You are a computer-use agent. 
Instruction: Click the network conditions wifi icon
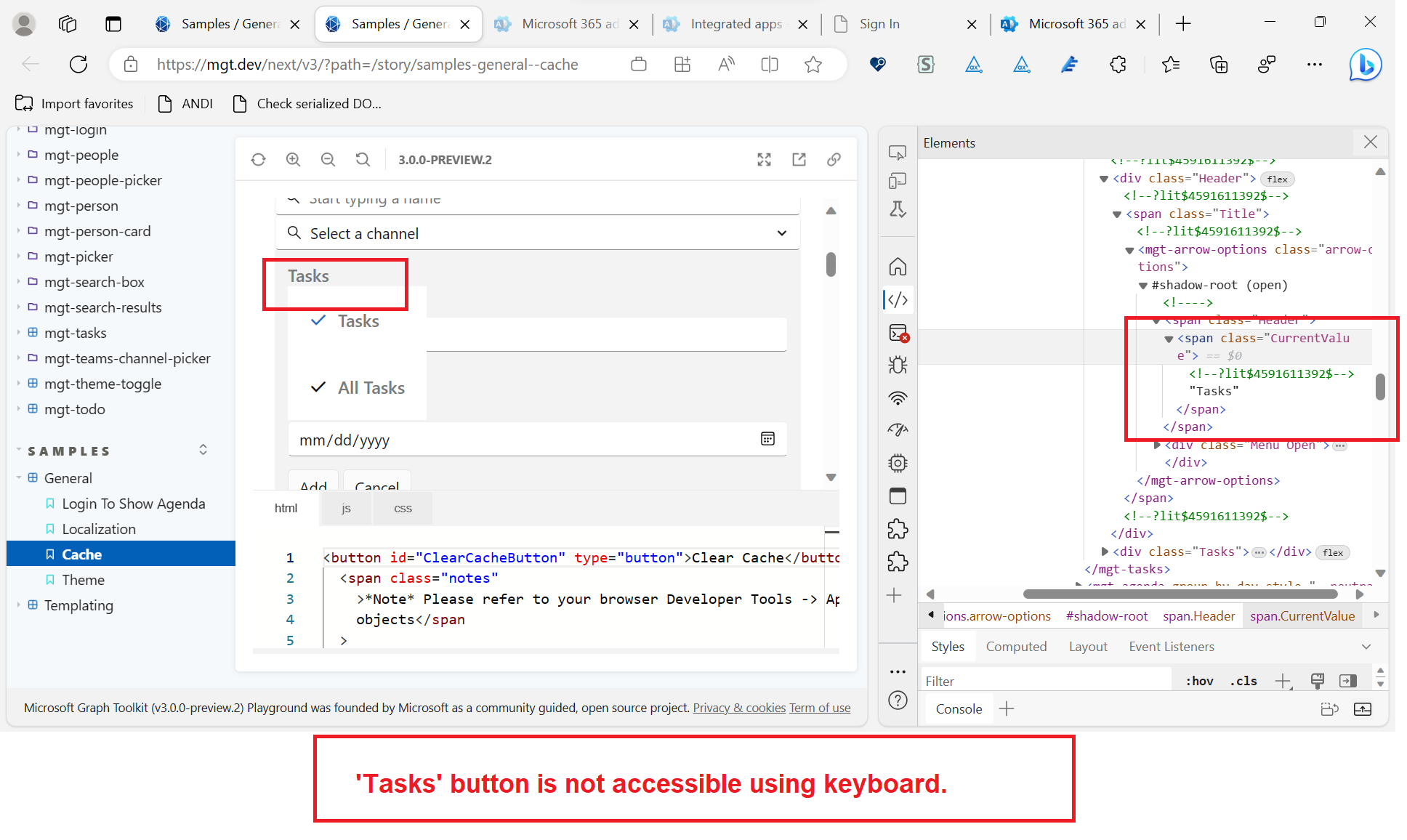point(898,398)
